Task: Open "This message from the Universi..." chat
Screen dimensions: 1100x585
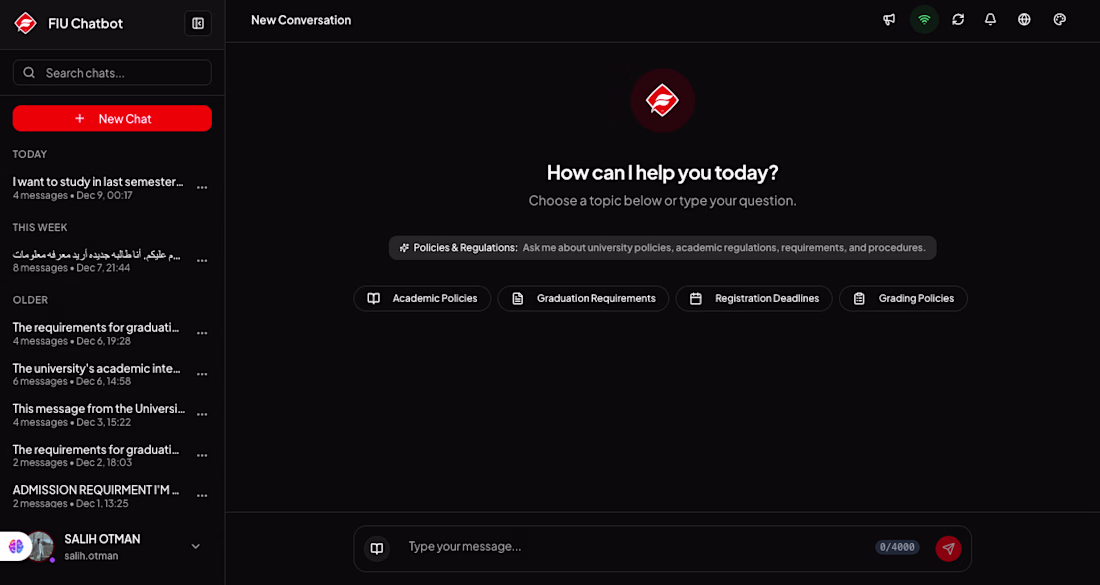Action: pos(99,415)
